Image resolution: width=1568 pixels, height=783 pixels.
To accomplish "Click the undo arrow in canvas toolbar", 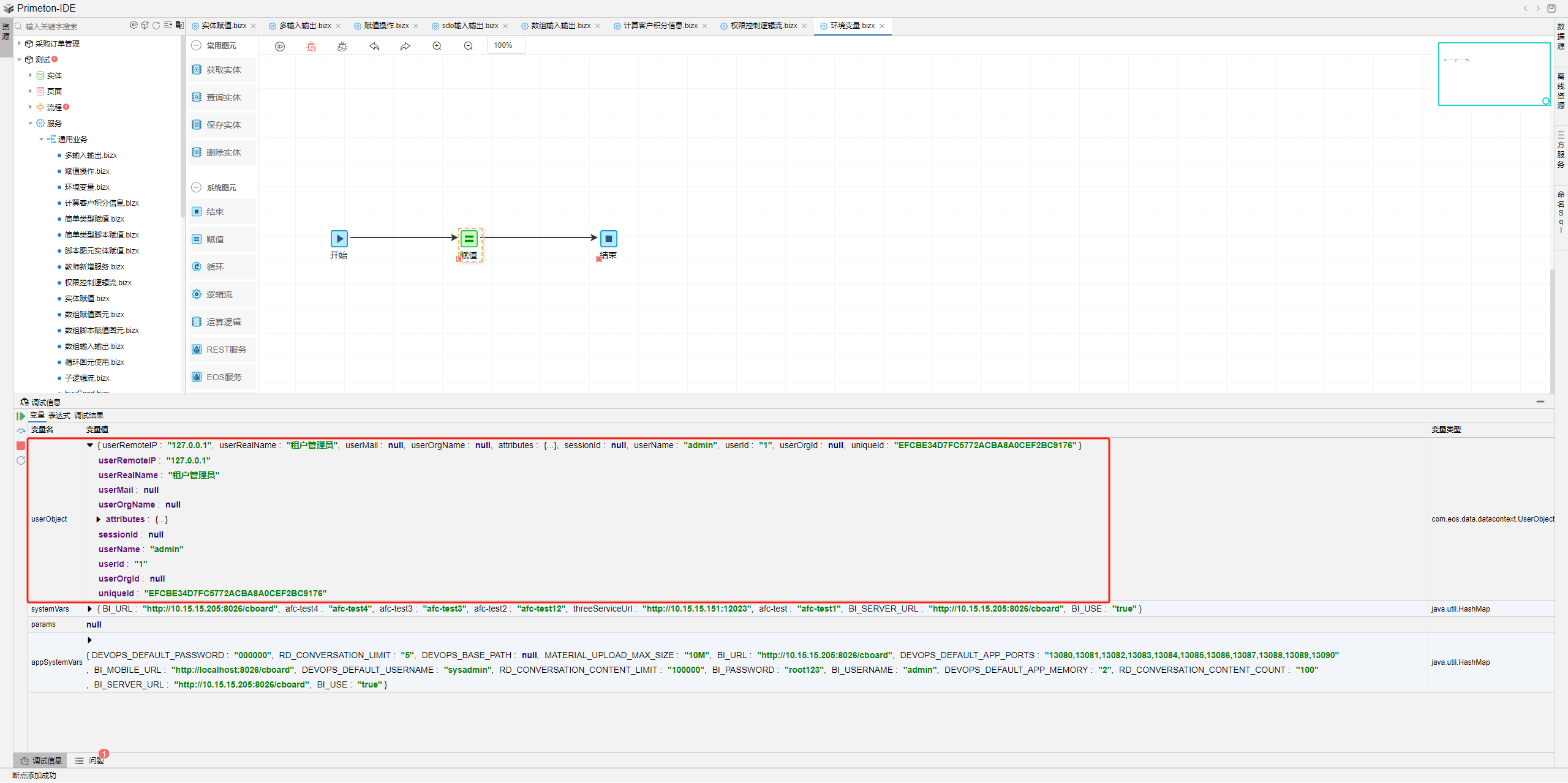I will [374, 47].
